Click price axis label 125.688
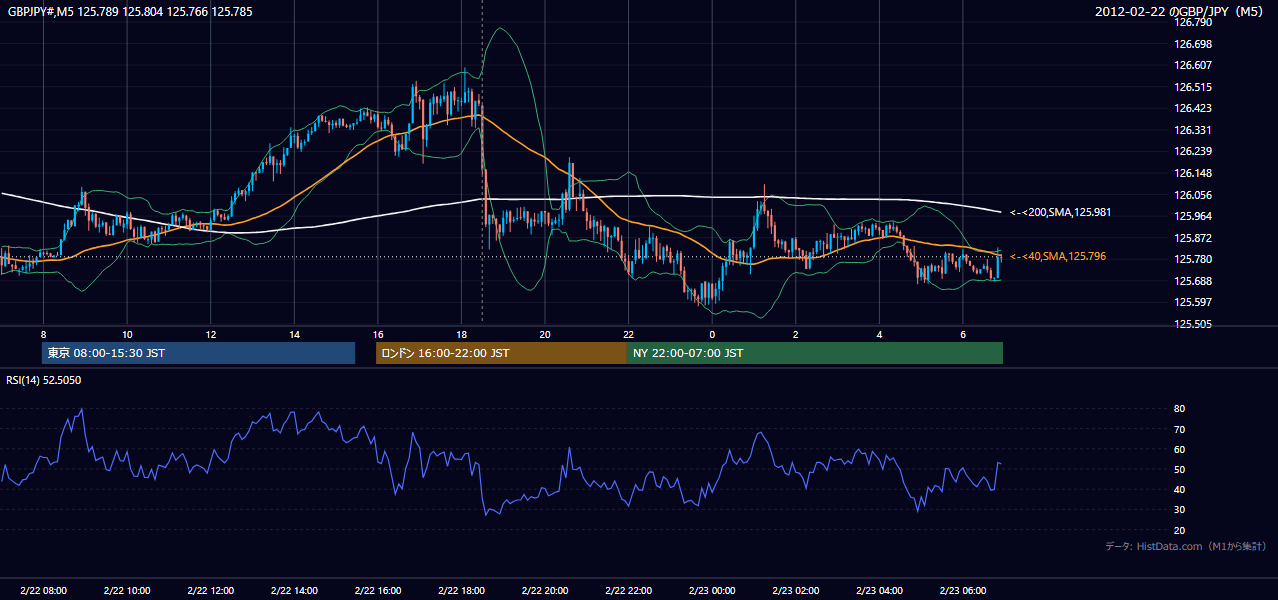The height and width of the screenshot is (600, 1278). (1193, 281)
